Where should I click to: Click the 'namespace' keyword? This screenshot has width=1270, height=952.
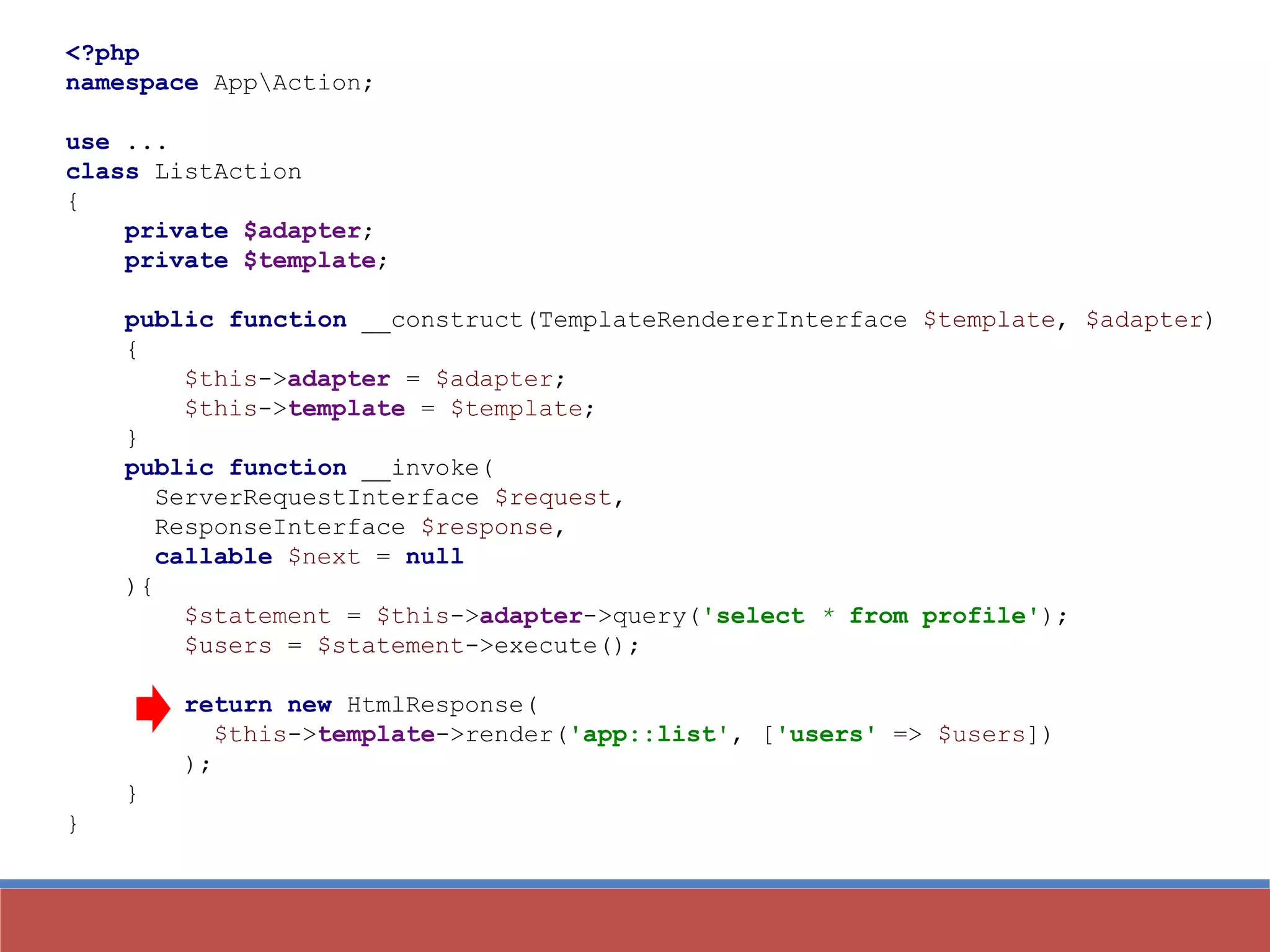[132, 83]
